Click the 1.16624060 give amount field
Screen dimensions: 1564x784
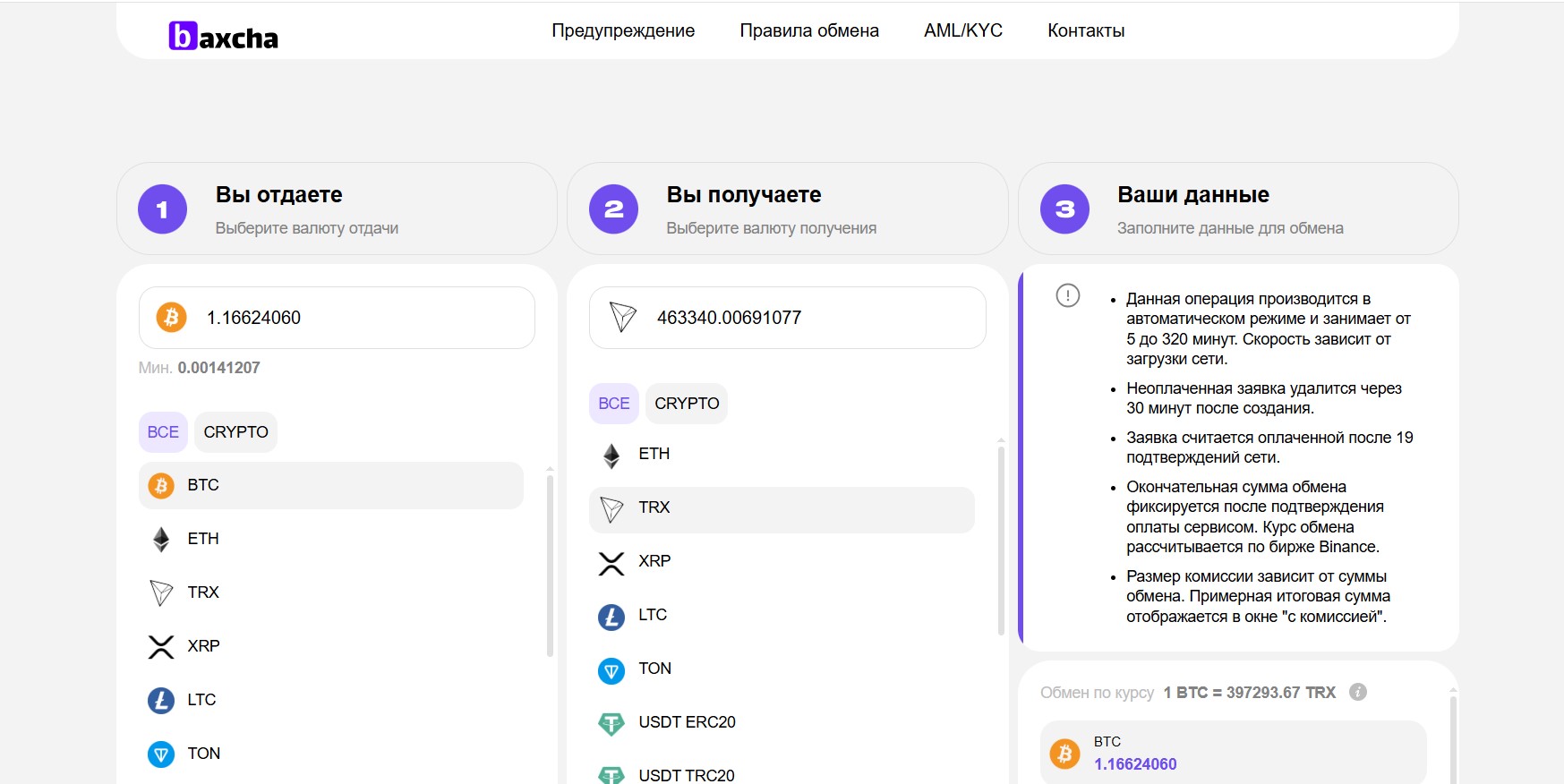coord(337,318)
